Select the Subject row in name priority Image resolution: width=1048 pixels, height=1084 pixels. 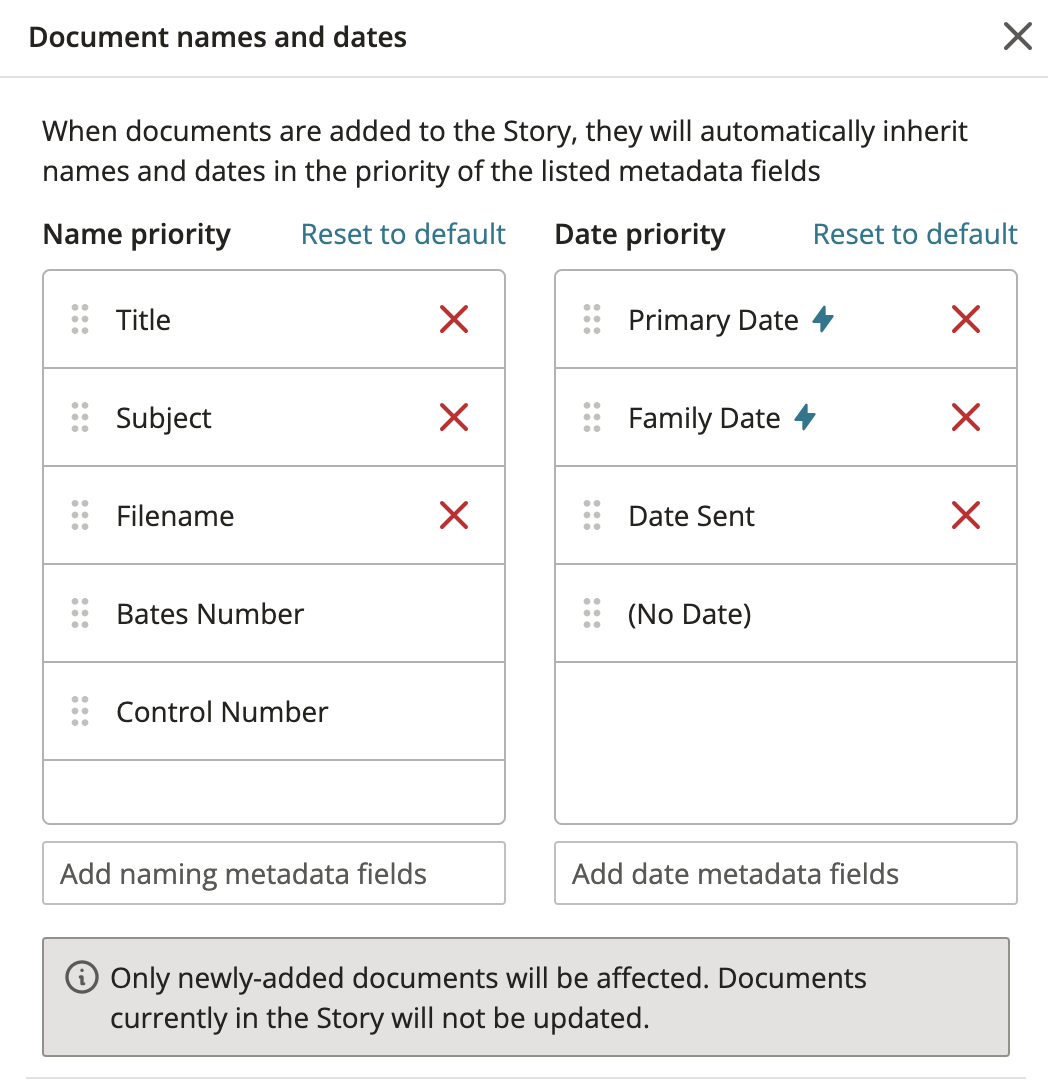274,418
